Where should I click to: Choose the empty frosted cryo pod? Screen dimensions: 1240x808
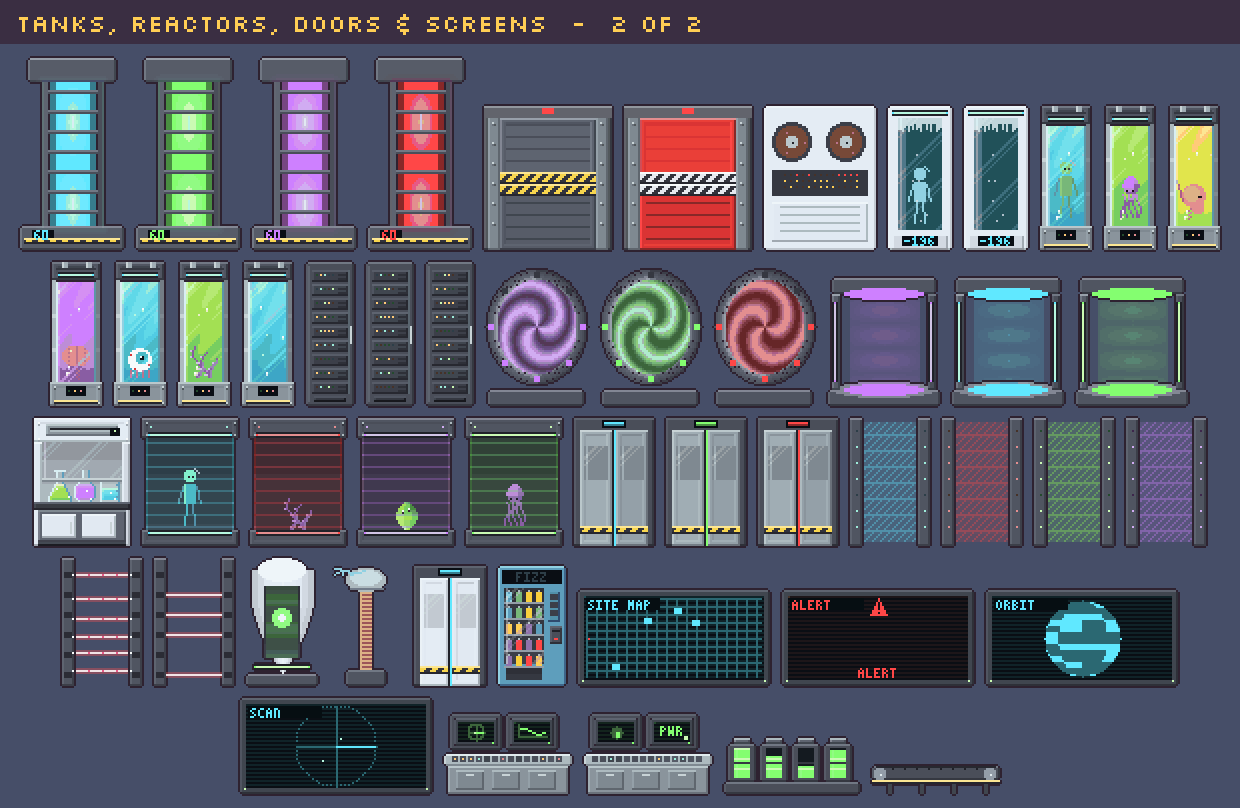tap(995, 178)
